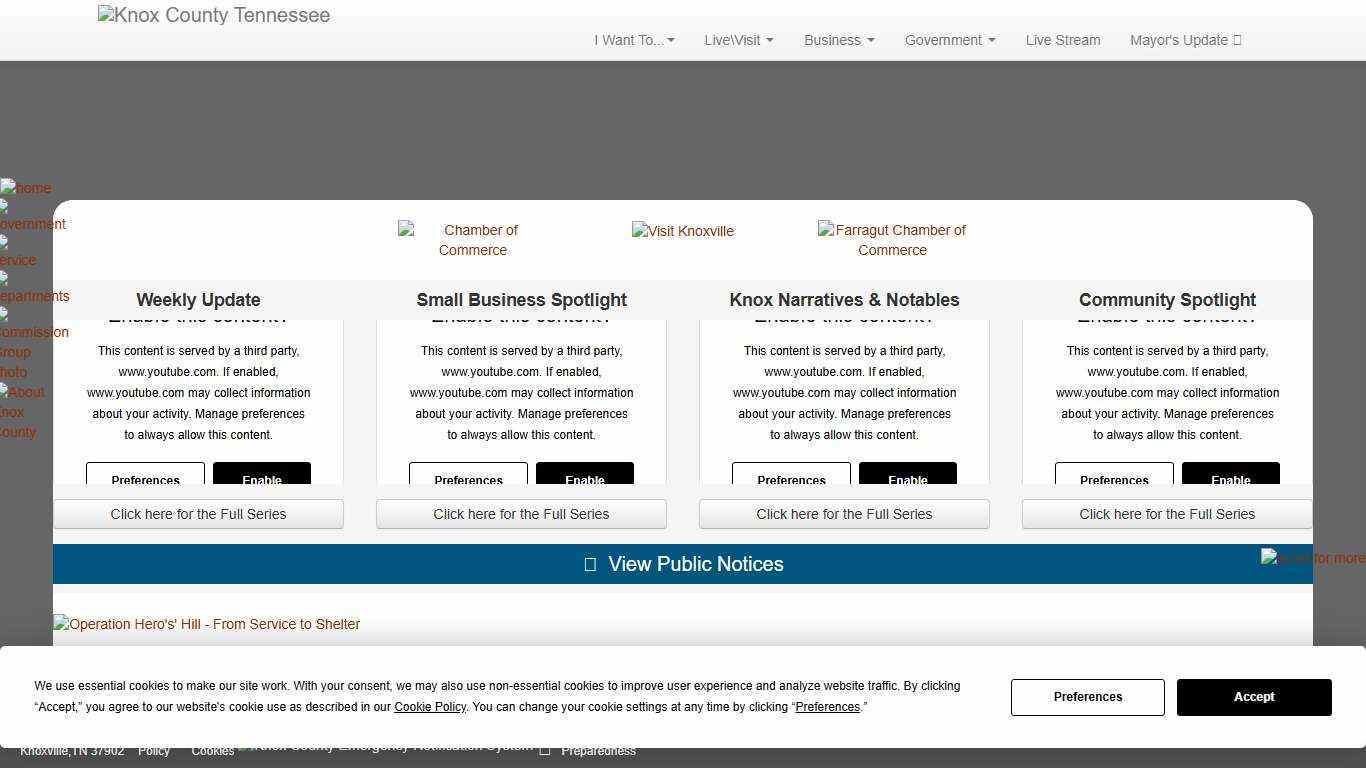Screen dimensions: 1366x768
Task: Expand the Live\Visit dropdown menu
Action: (x=738, y=40)
